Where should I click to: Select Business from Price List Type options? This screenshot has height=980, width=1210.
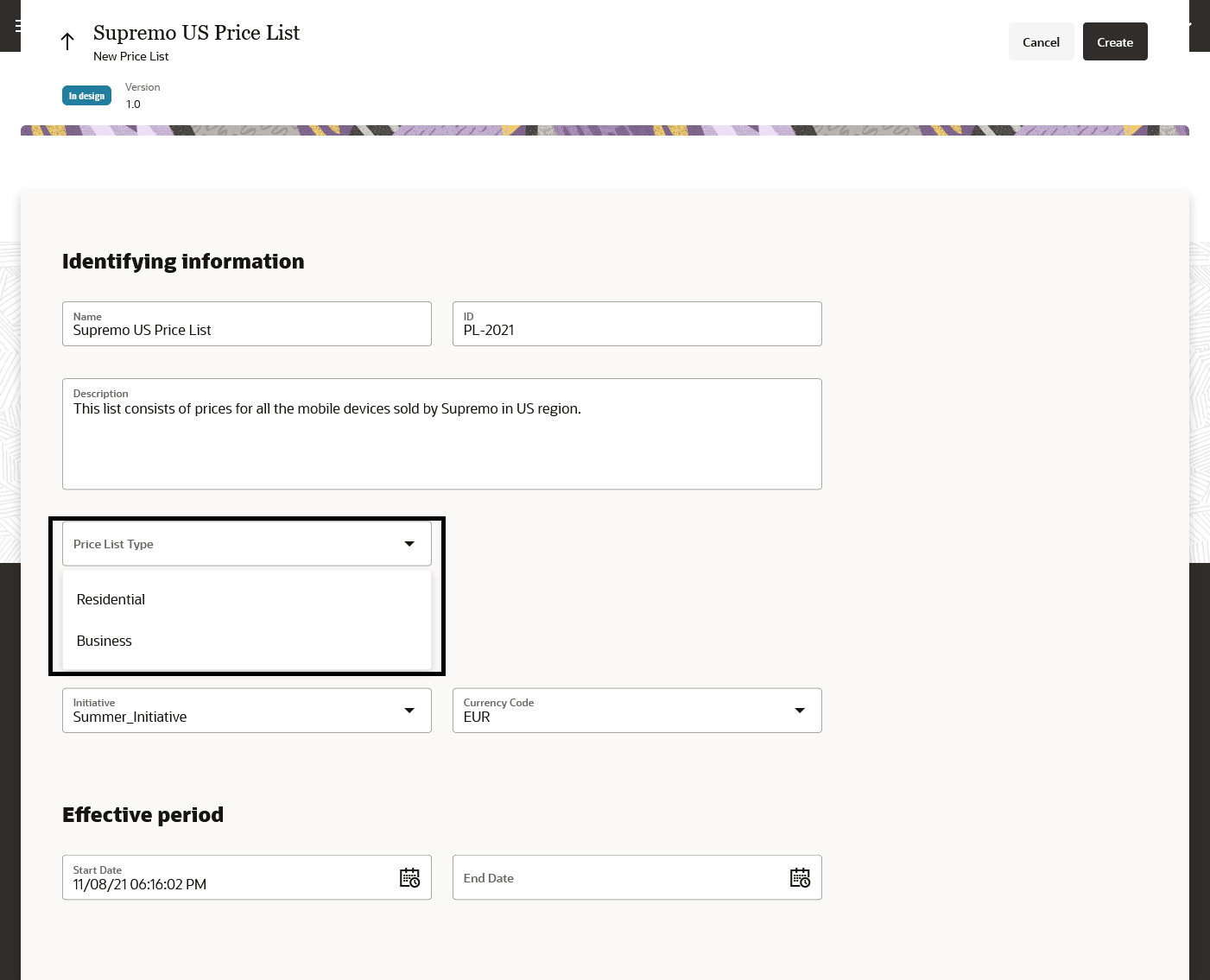[x=105, y=641]
